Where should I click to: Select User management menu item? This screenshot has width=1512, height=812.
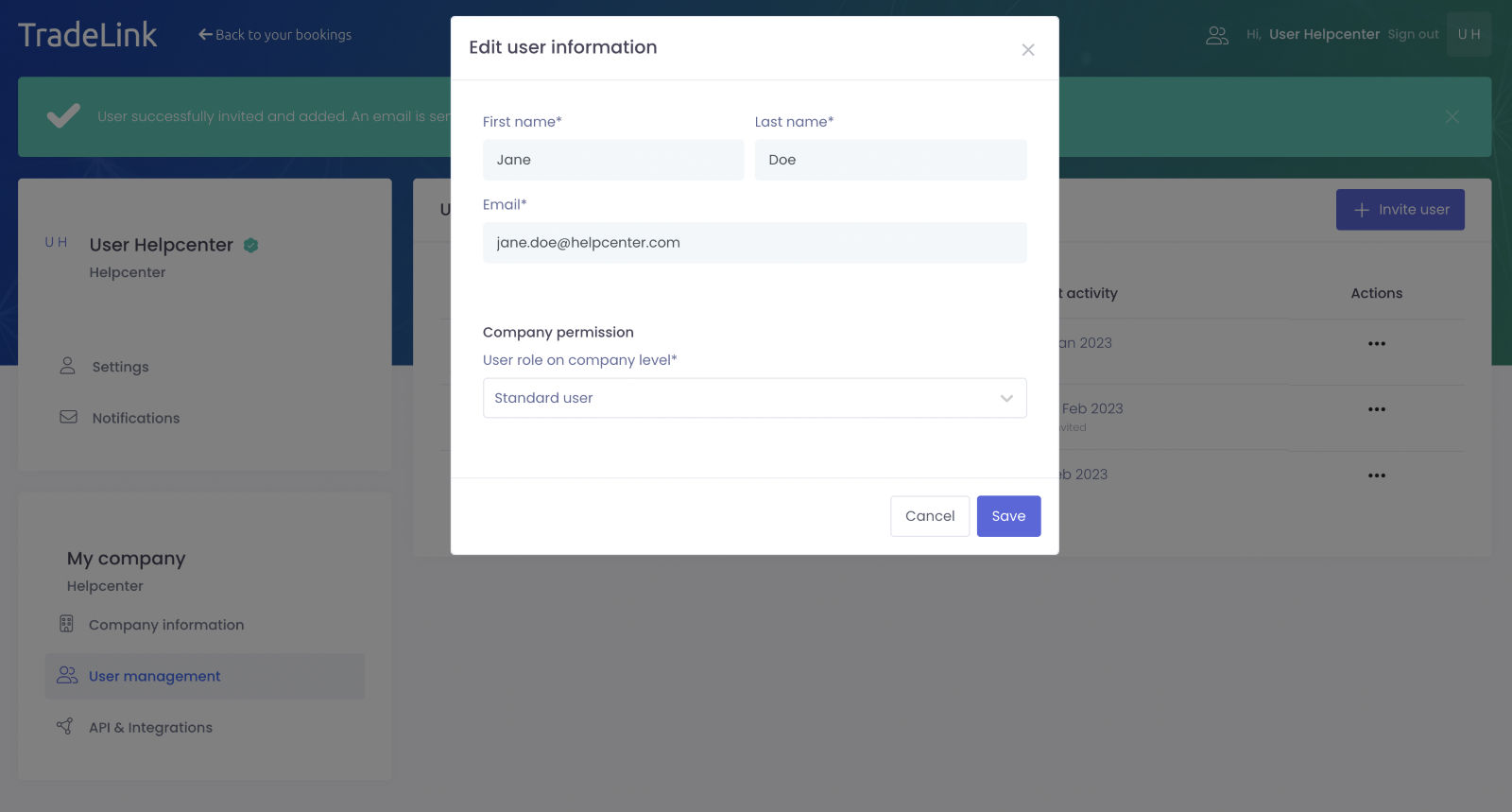coord(154,676)
